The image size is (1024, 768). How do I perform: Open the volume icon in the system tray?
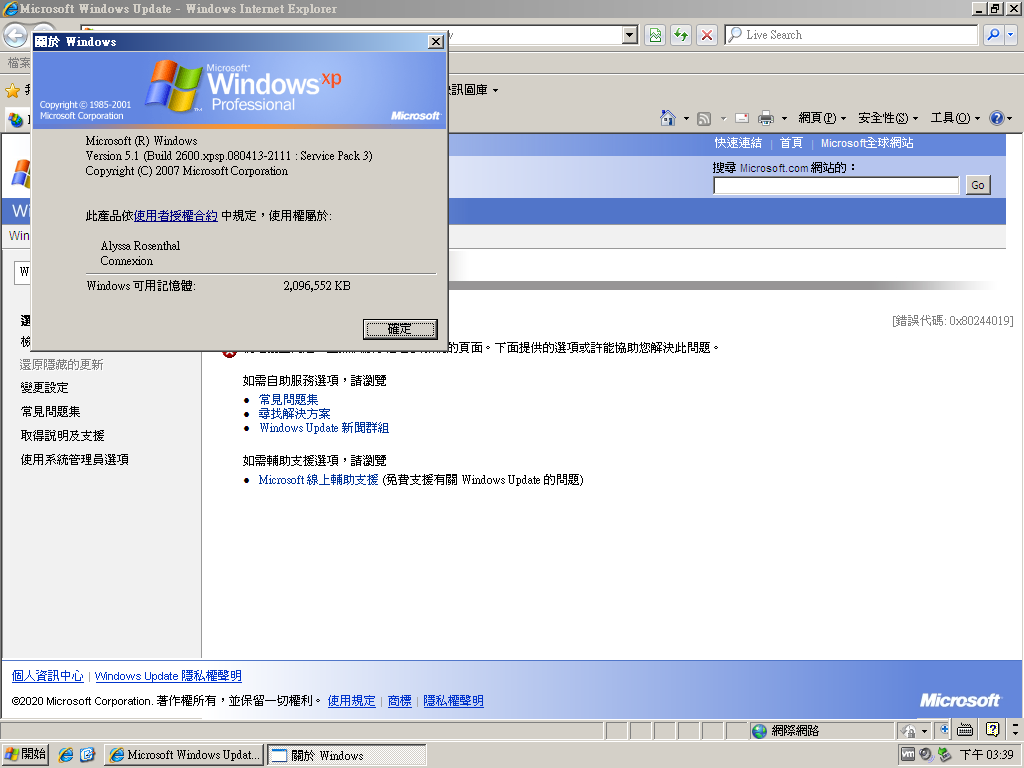point(925,753)
